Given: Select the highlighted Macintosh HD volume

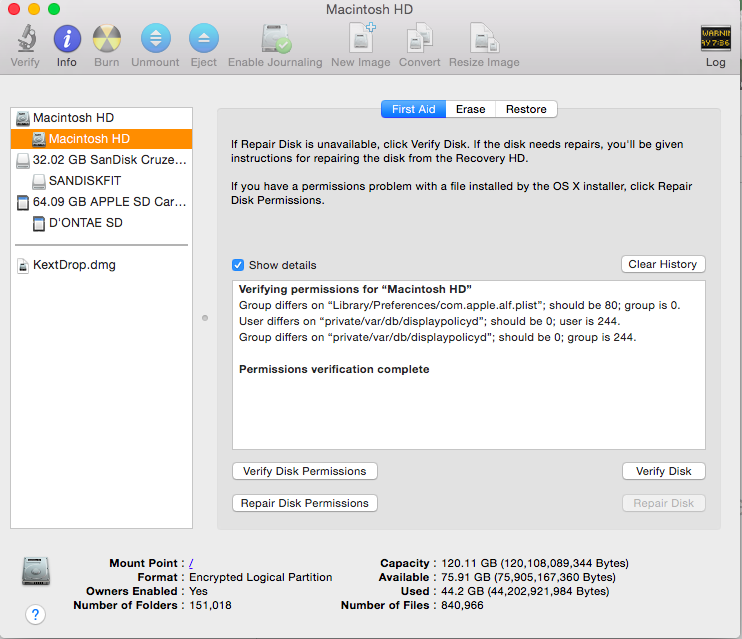Looking at the screenshot, I should point(101,139).
